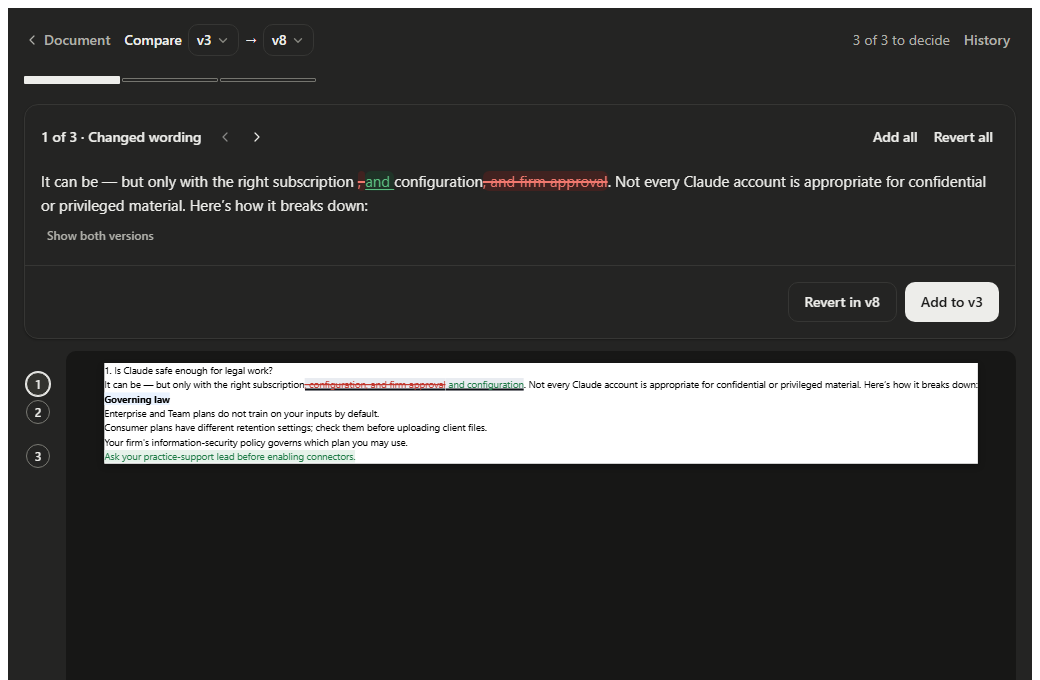Image resolution: width=1040 pixels, height=680 pixels.
Task: Click the inserted green 'and' word
Action: coord(377,182)
